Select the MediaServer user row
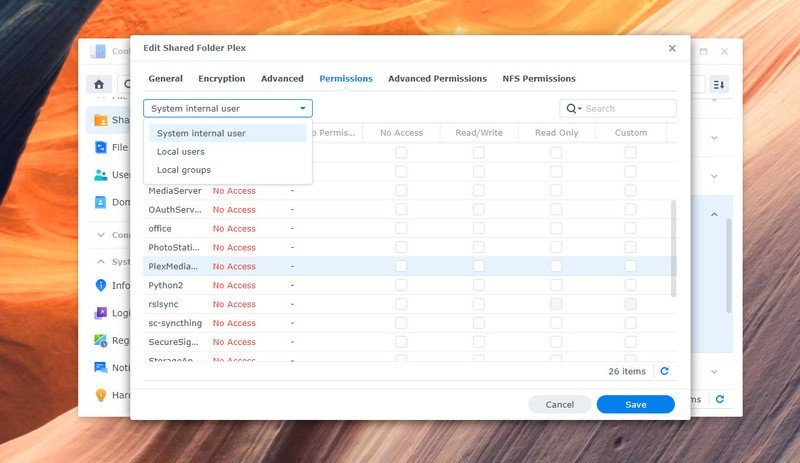This screenshot has height=463, width=800. pos(410,190)
